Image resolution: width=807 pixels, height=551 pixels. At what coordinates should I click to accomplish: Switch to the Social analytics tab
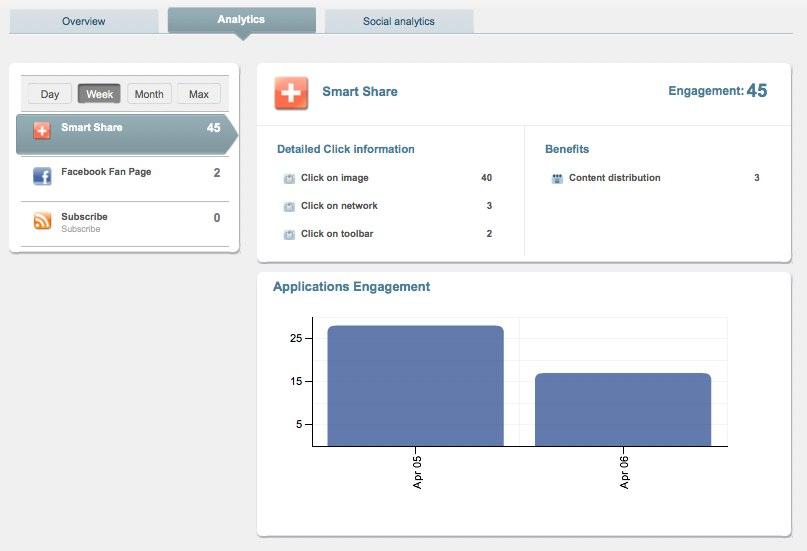398,21
